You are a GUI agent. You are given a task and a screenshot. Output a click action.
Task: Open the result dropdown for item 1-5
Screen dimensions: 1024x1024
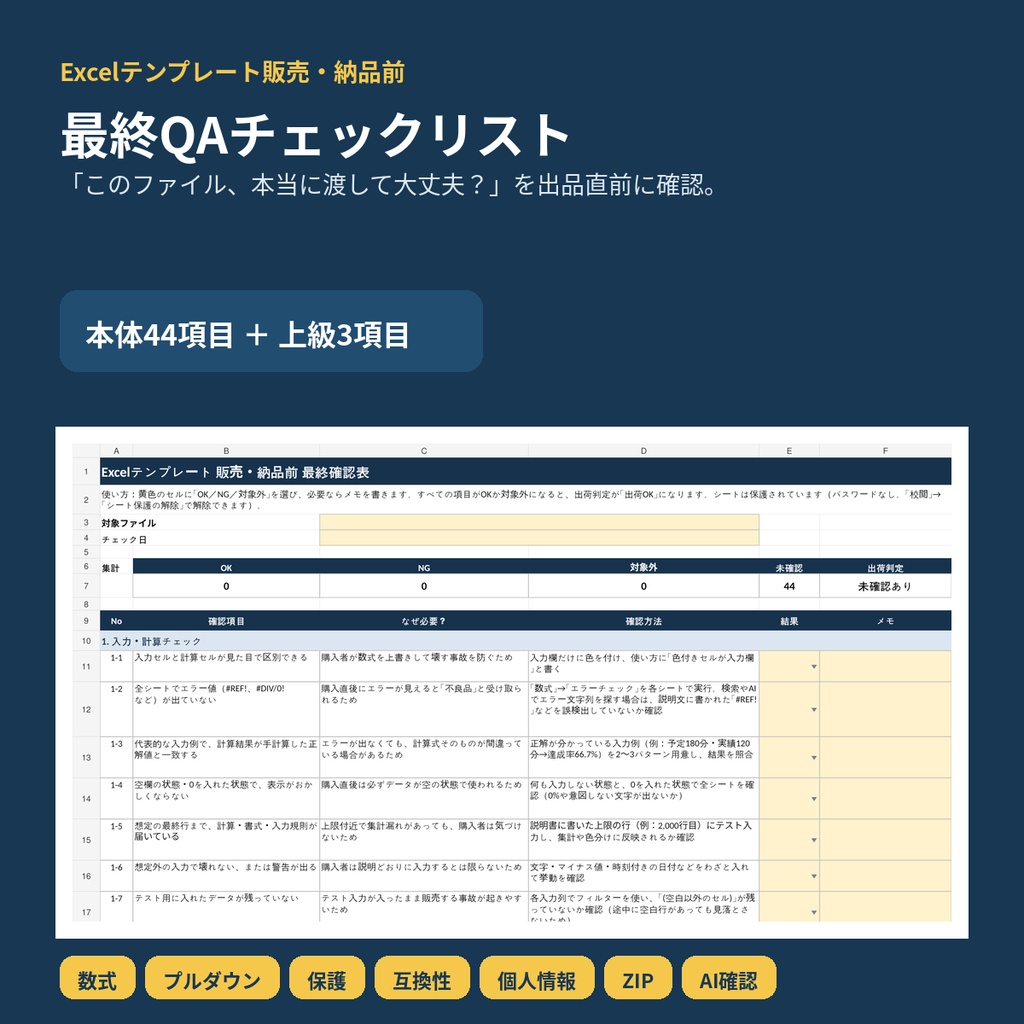pyautogui.click(x=813, y=840)
